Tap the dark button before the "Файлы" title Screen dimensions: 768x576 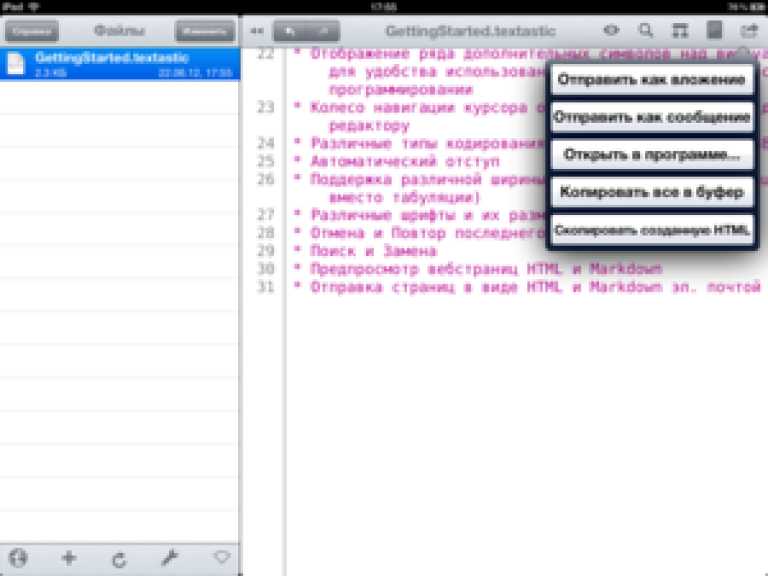click(32, 31)
